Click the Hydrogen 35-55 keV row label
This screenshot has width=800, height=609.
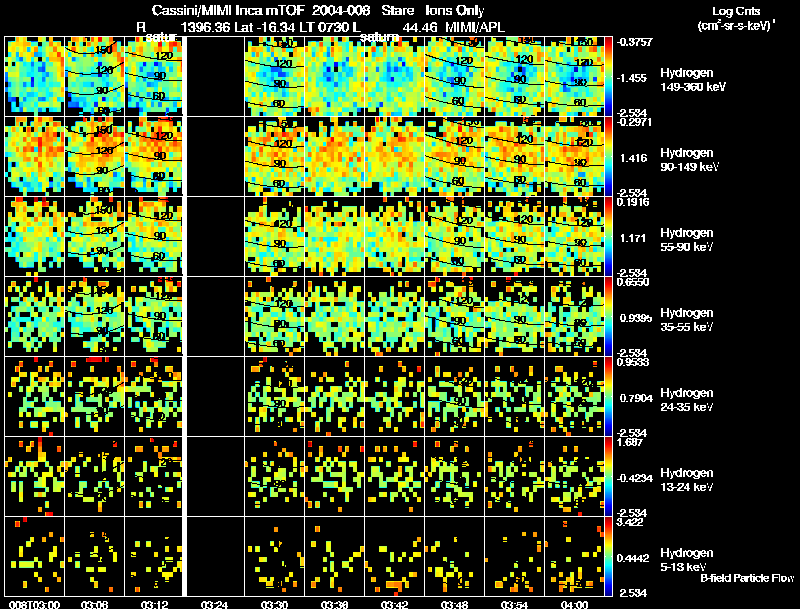pyautogui.click(x=687, y=320)
